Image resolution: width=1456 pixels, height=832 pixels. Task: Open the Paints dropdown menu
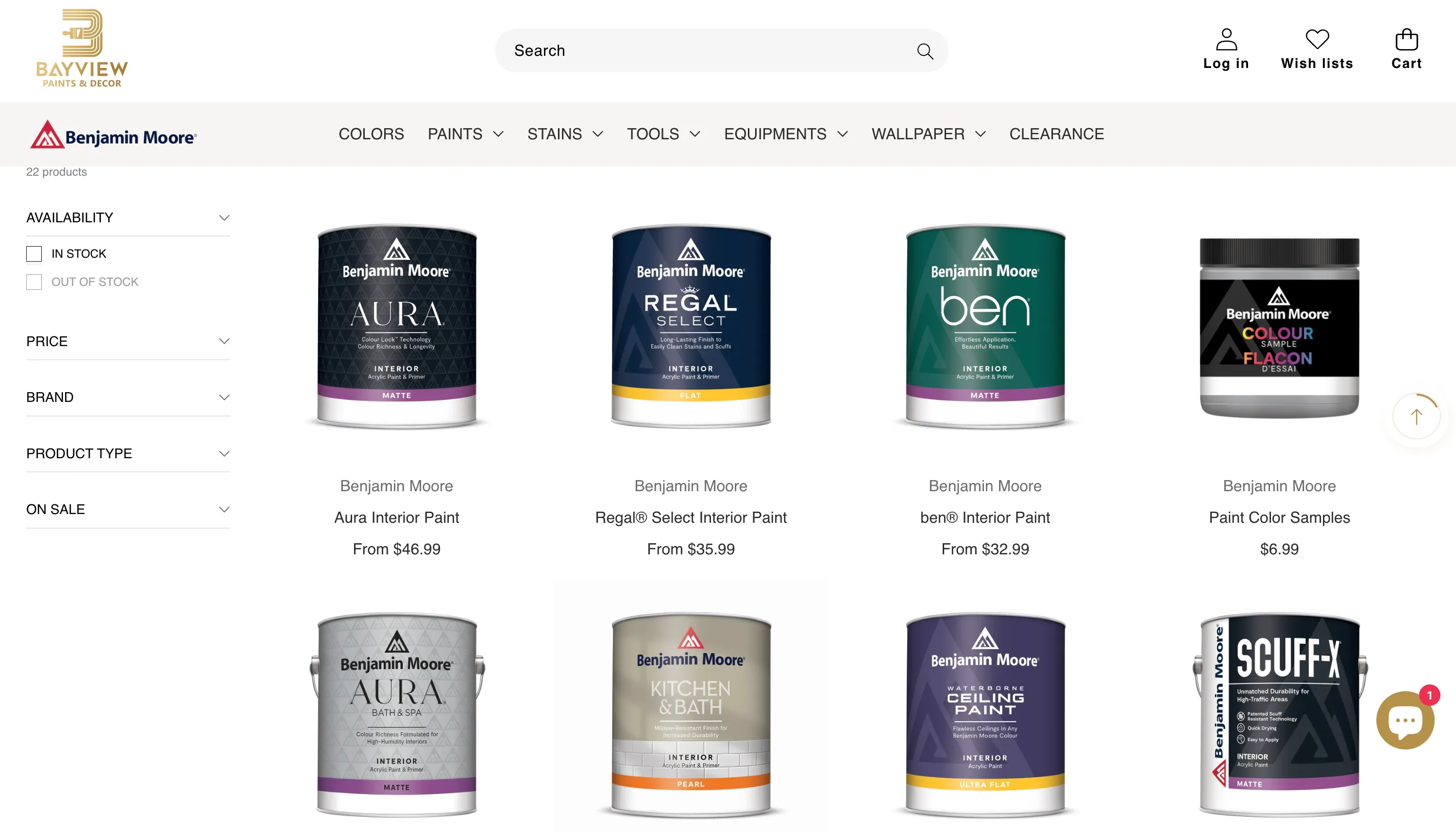[x=466, y=133]
